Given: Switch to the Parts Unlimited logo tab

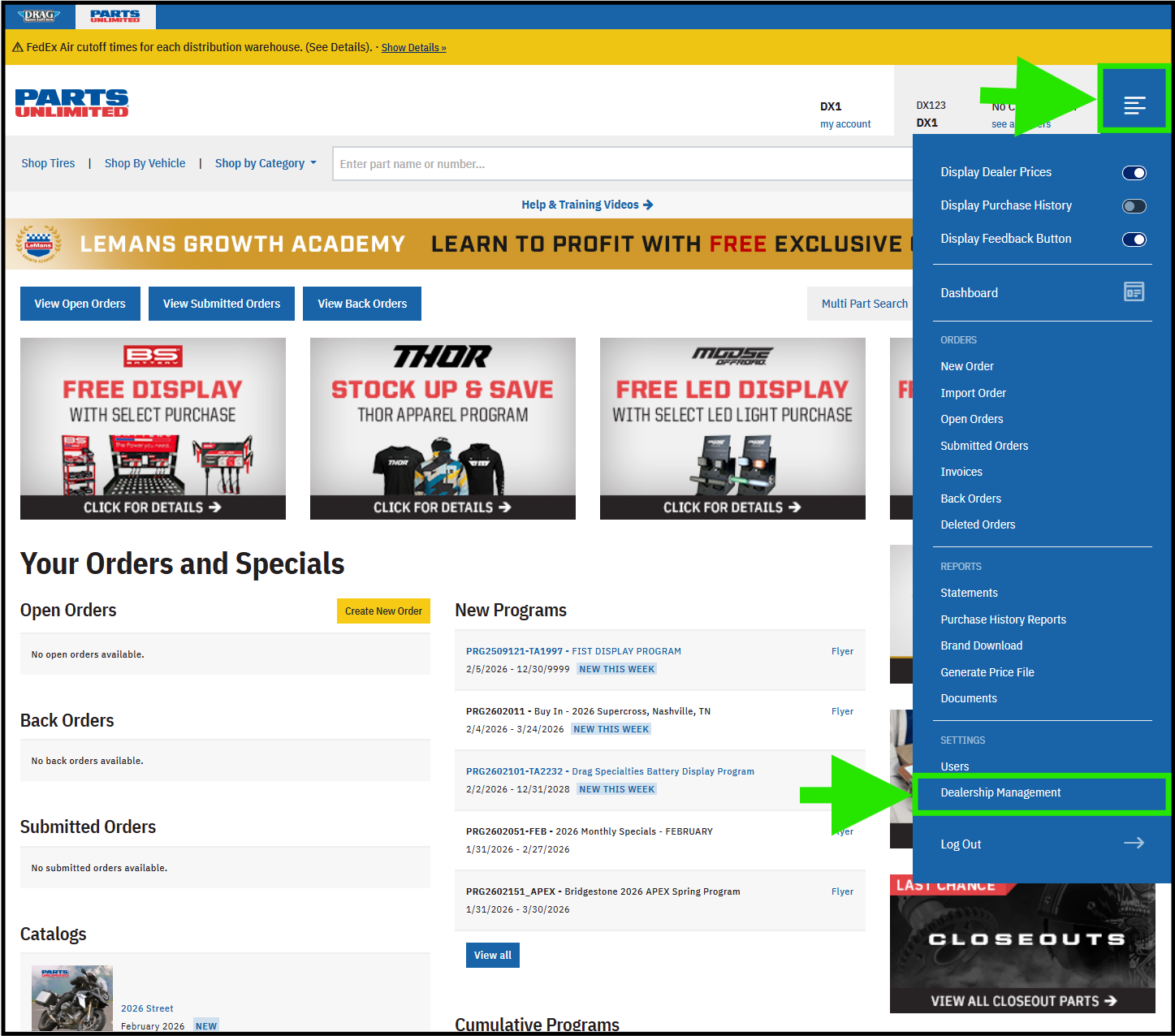Looking at the screenshot, I should pyautogui.click(x=115, y=15).
